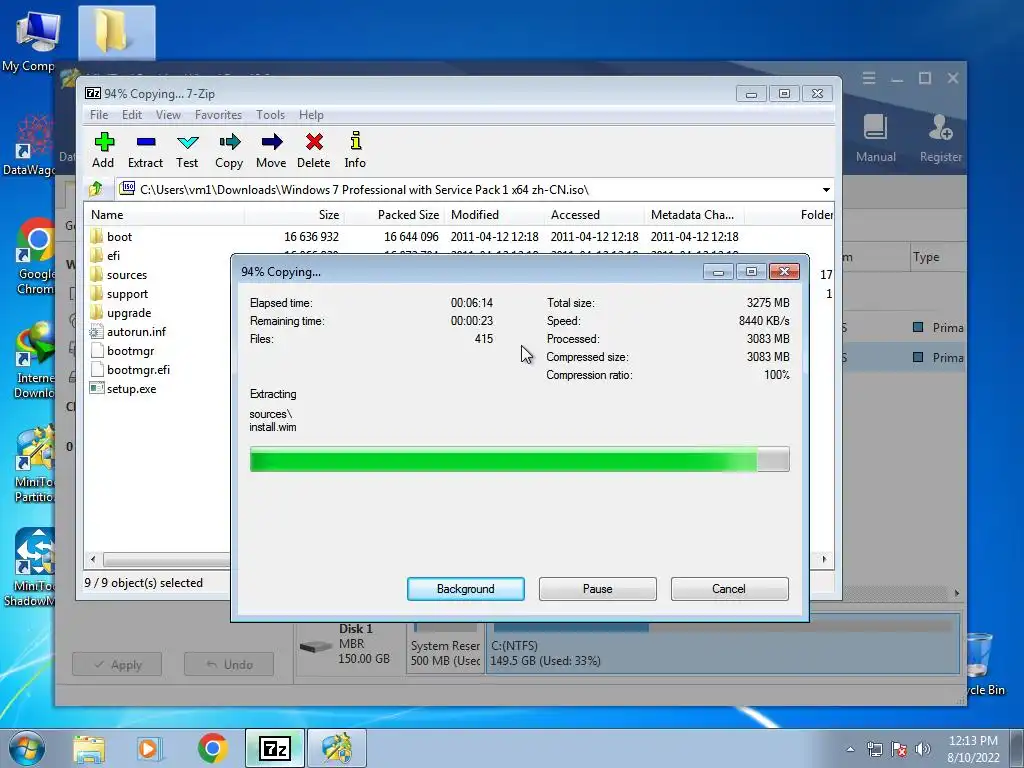Open the Tools menu

[x=270, y=115]
